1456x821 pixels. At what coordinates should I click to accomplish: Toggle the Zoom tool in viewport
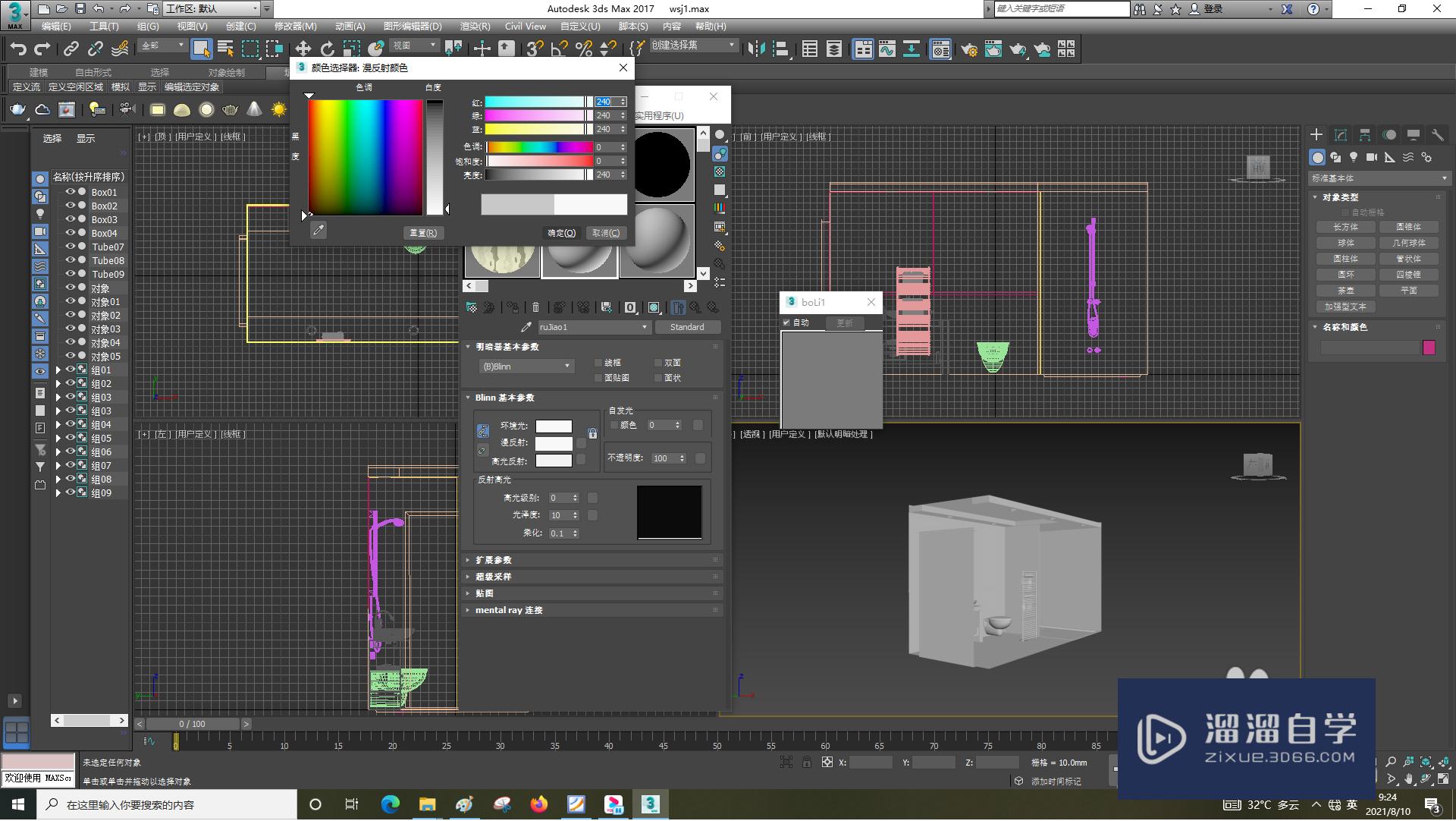click(x=1390, y=762)
